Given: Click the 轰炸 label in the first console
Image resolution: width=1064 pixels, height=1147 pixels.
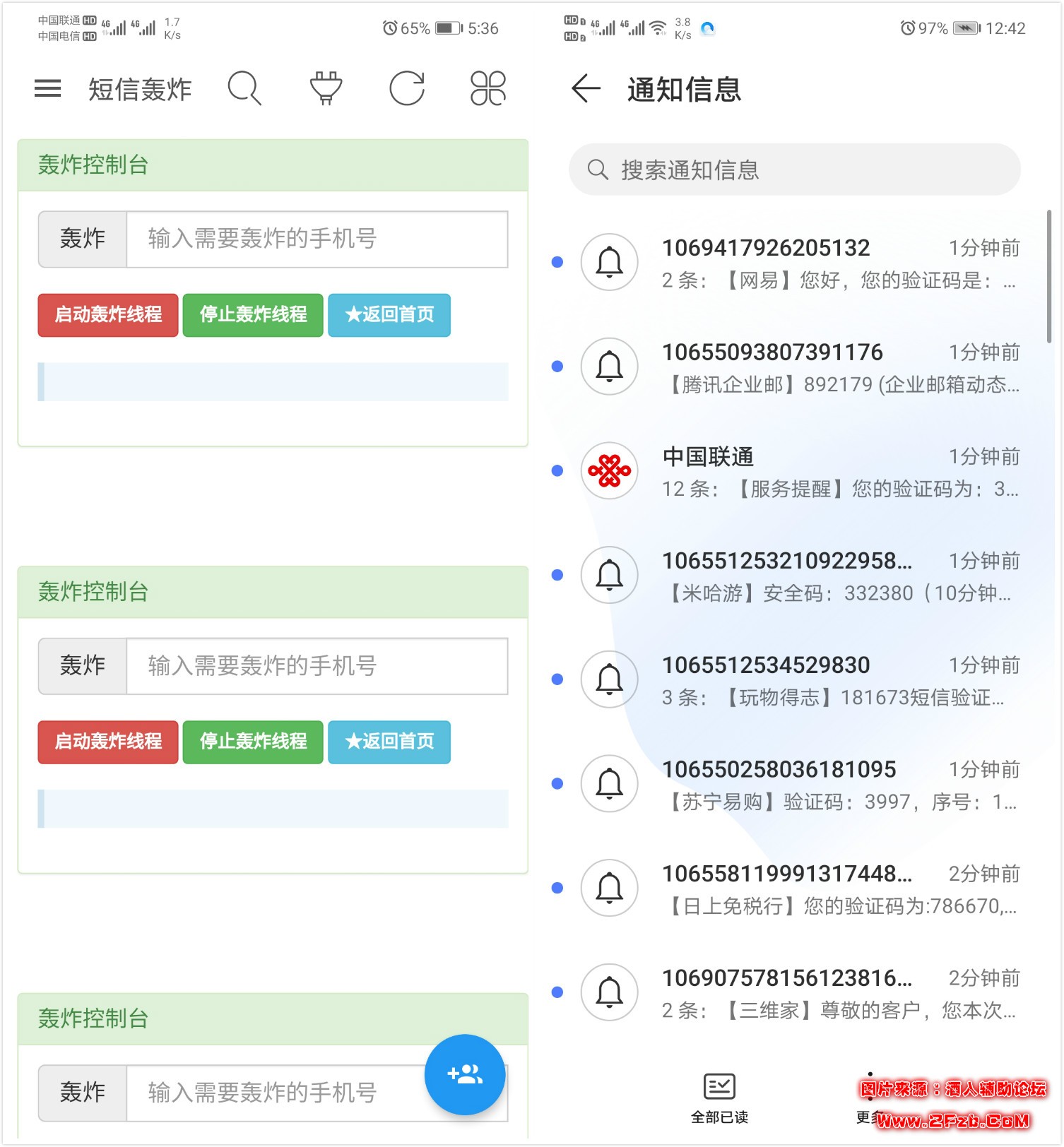Looking at the screenshot, I should coord(83,239).
